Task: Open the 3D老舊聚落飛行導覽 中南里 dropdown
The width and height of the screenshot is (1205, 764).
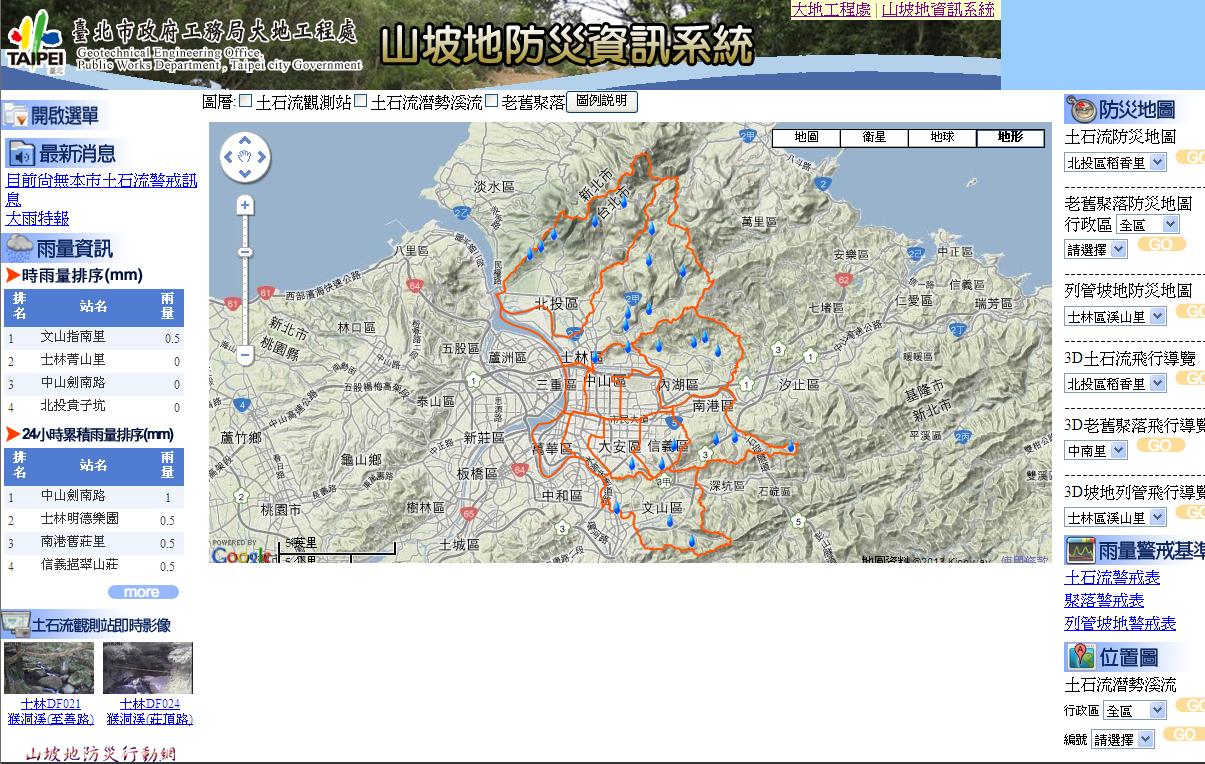Action: click(1095, 450)
